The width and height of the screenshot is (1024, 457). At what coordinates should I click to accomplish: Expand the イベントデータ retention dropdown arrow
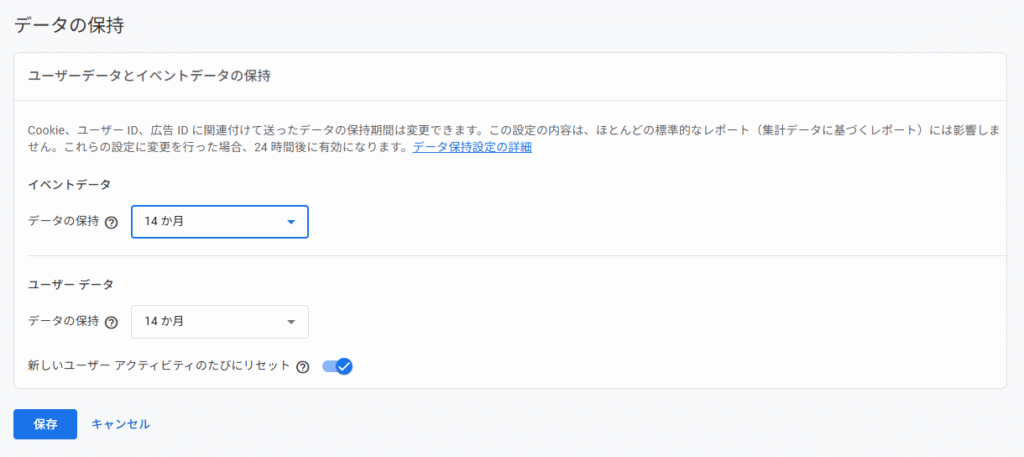(291, 222)
